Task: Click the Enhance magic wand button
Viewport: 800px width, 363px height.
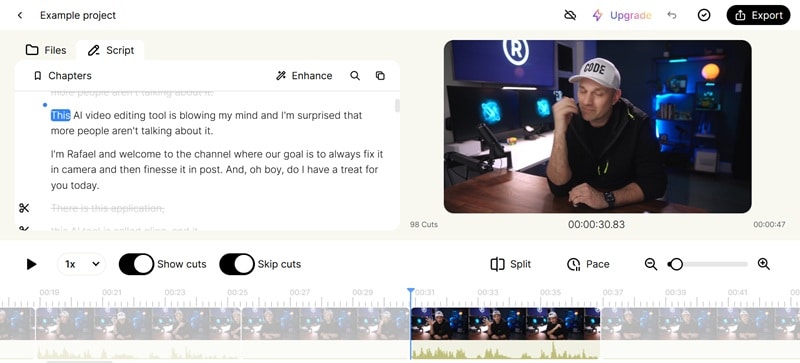Action: [x=304, y=76]
